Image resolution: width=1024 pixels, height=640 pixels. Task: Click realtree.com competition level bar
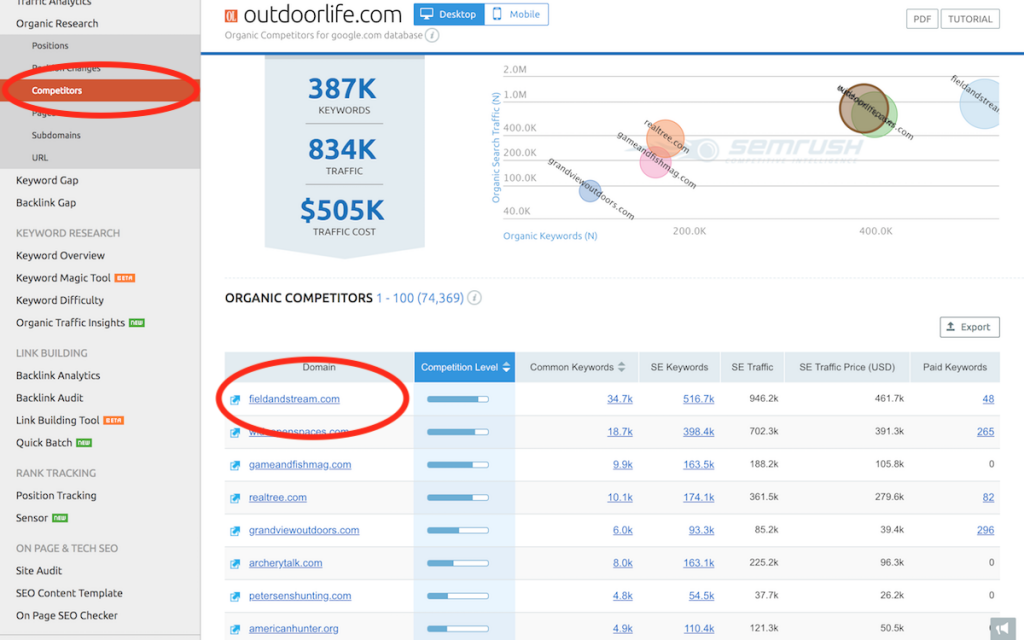coord(458,498)
